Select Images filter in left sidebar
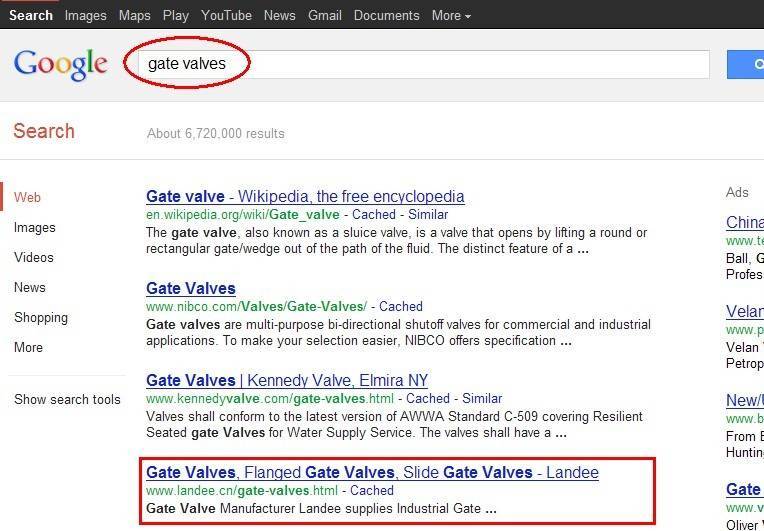 pos(35,228)
